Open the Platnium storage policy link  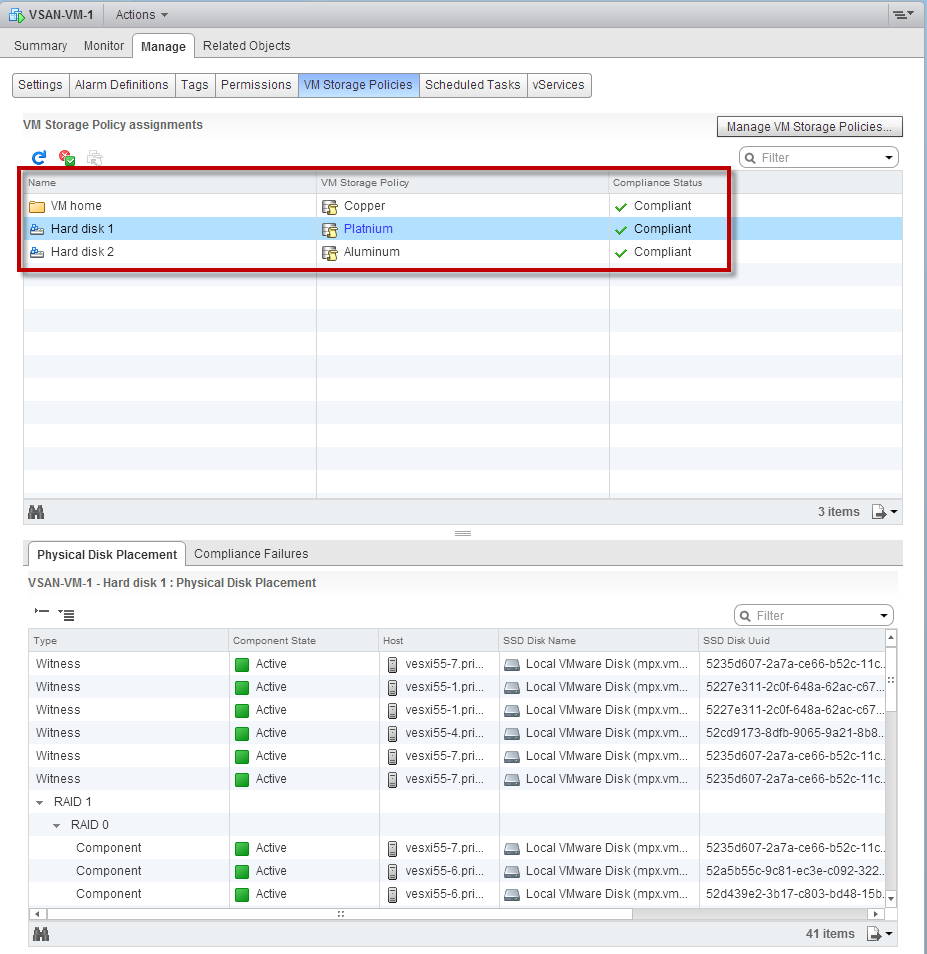pyautogui.click(x=367, y=228)
